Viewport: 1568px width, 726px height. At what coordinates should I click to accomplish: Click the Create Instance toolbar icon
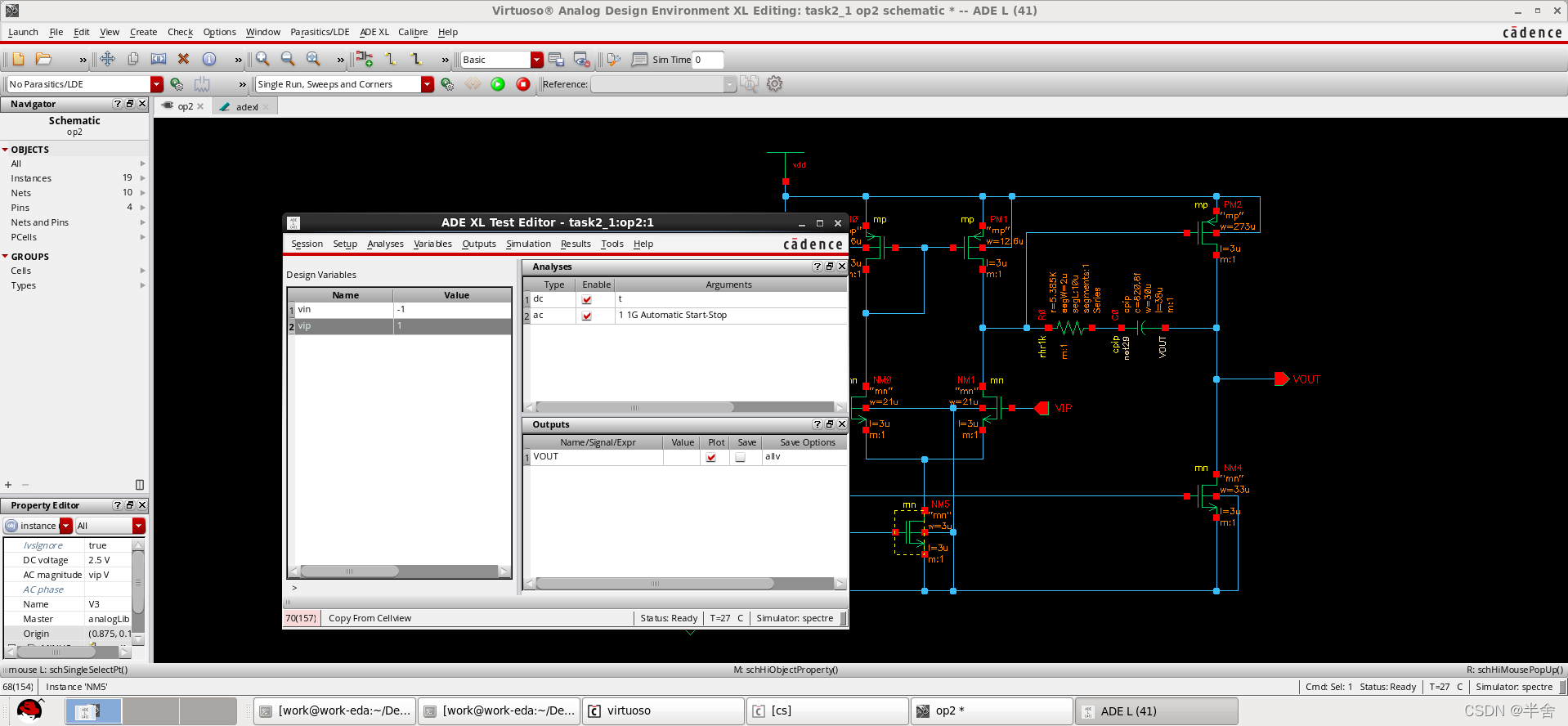(x=365, y=59)
